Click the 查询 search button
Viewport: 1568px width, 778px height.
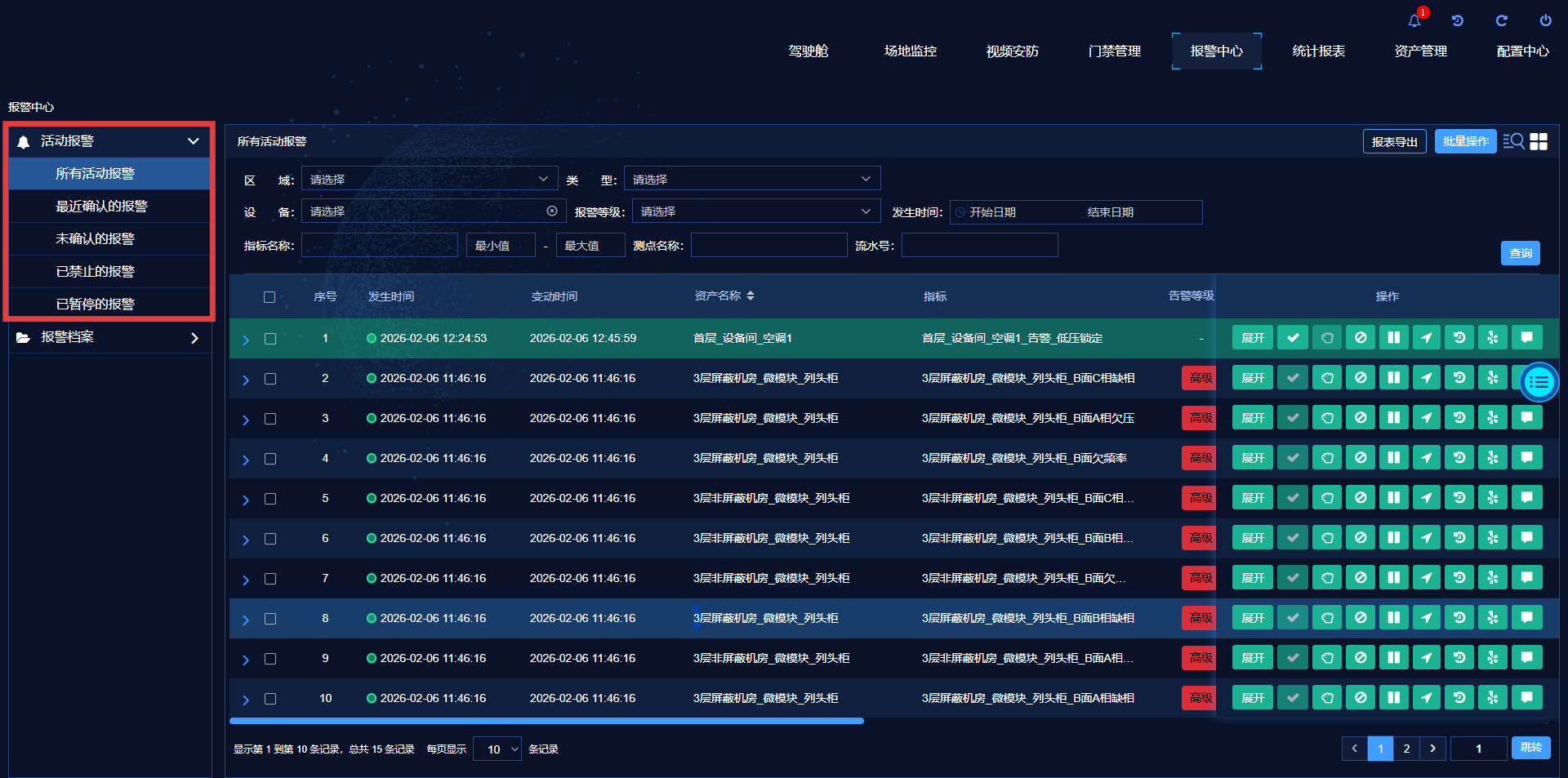pyautogui.click(x=1520, y=253)
